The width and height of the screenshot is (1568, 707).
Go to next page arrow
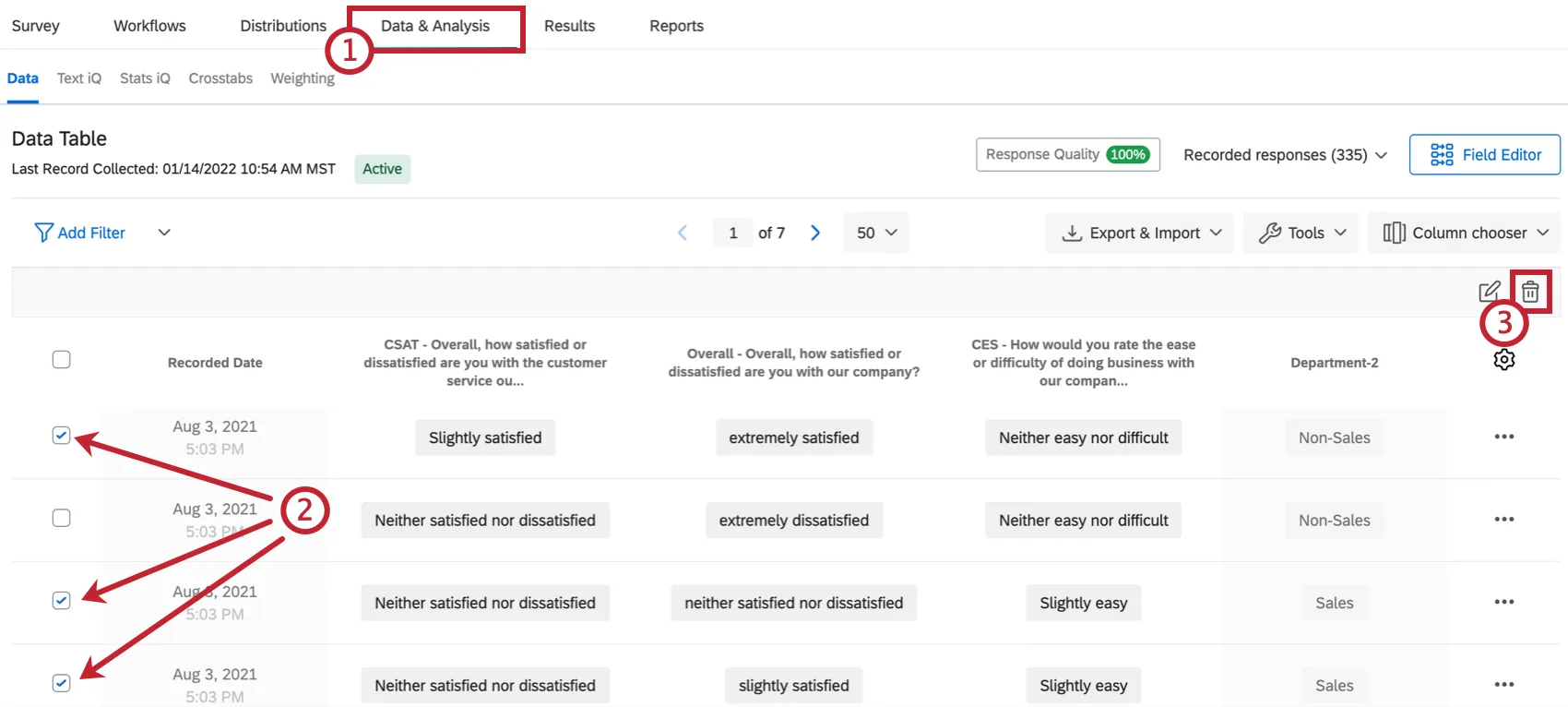click(x=815, y=233)
